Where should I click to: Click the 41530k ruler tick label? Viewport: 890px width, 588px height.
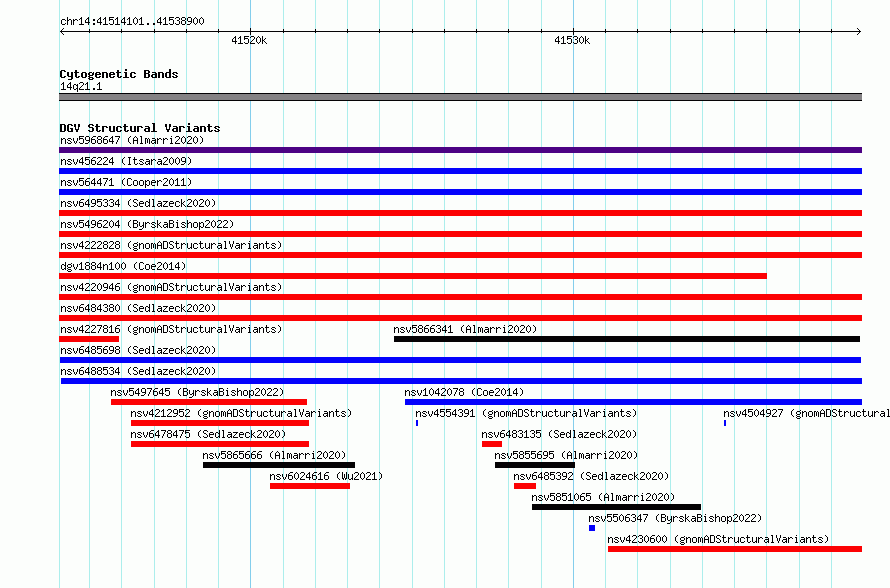coord(572,40)
